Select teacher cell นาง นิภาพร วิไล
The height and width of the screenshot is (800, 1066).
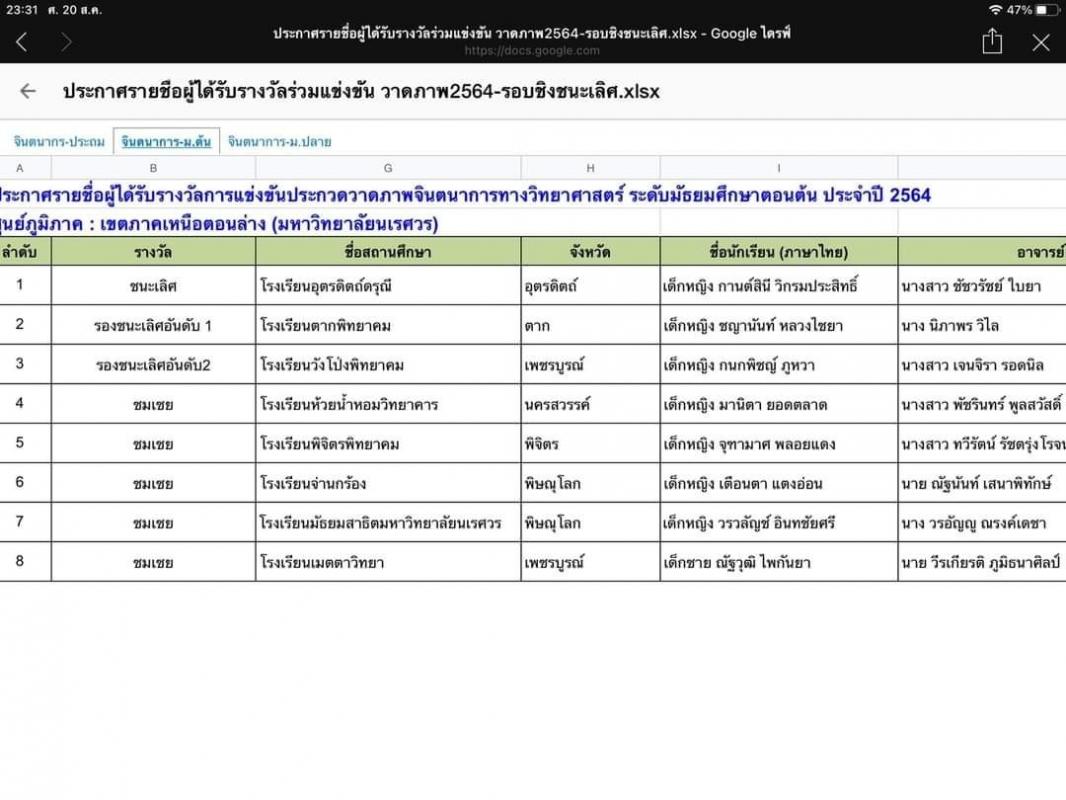tap(982, 325)
